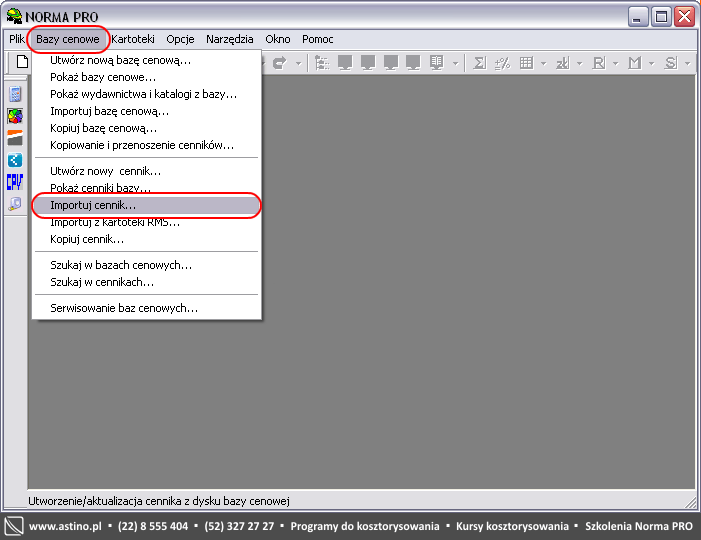Click the redo arrow toolbar icon
Image resolution: width=701 pixels, height=540 pixels.
point(279,63)
